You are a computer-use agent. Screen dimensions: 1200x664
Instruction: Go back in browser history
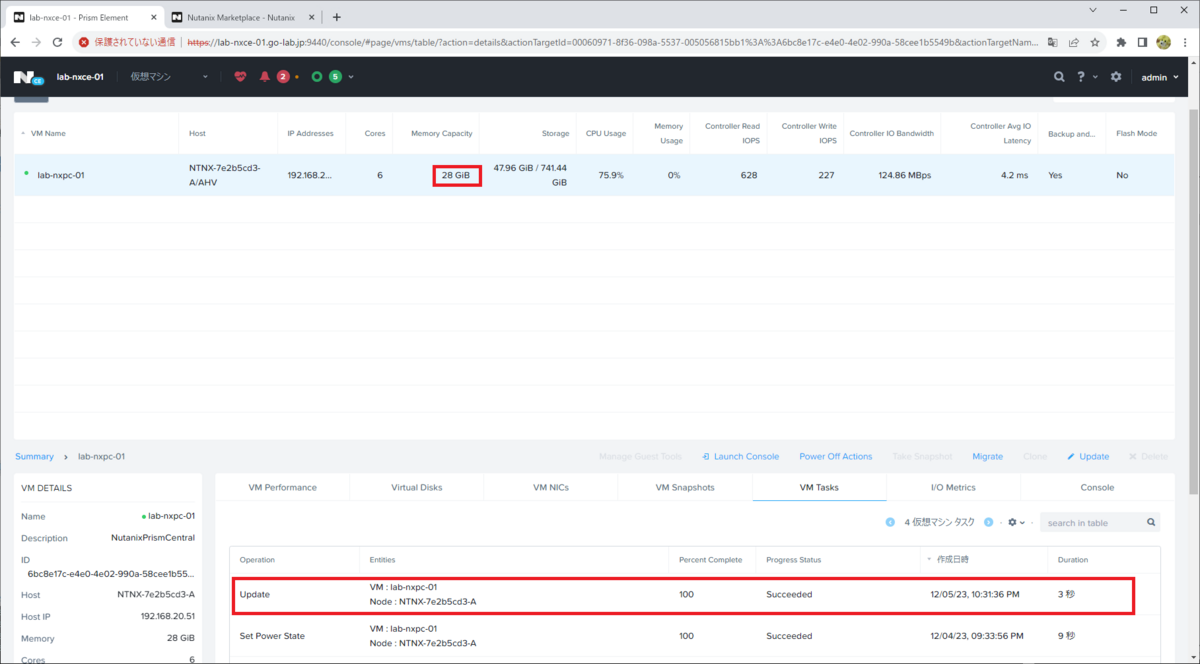tap(15, 42)
